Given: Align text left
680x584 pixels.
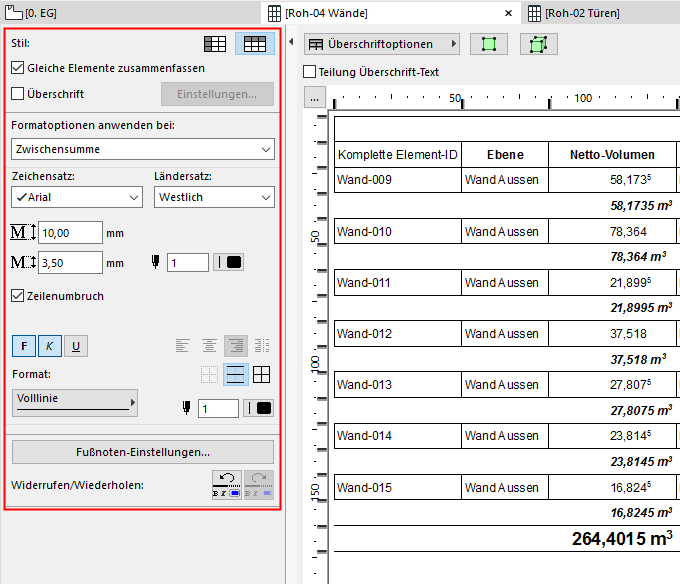Looking at the screenshot, I should click(182, 346).
